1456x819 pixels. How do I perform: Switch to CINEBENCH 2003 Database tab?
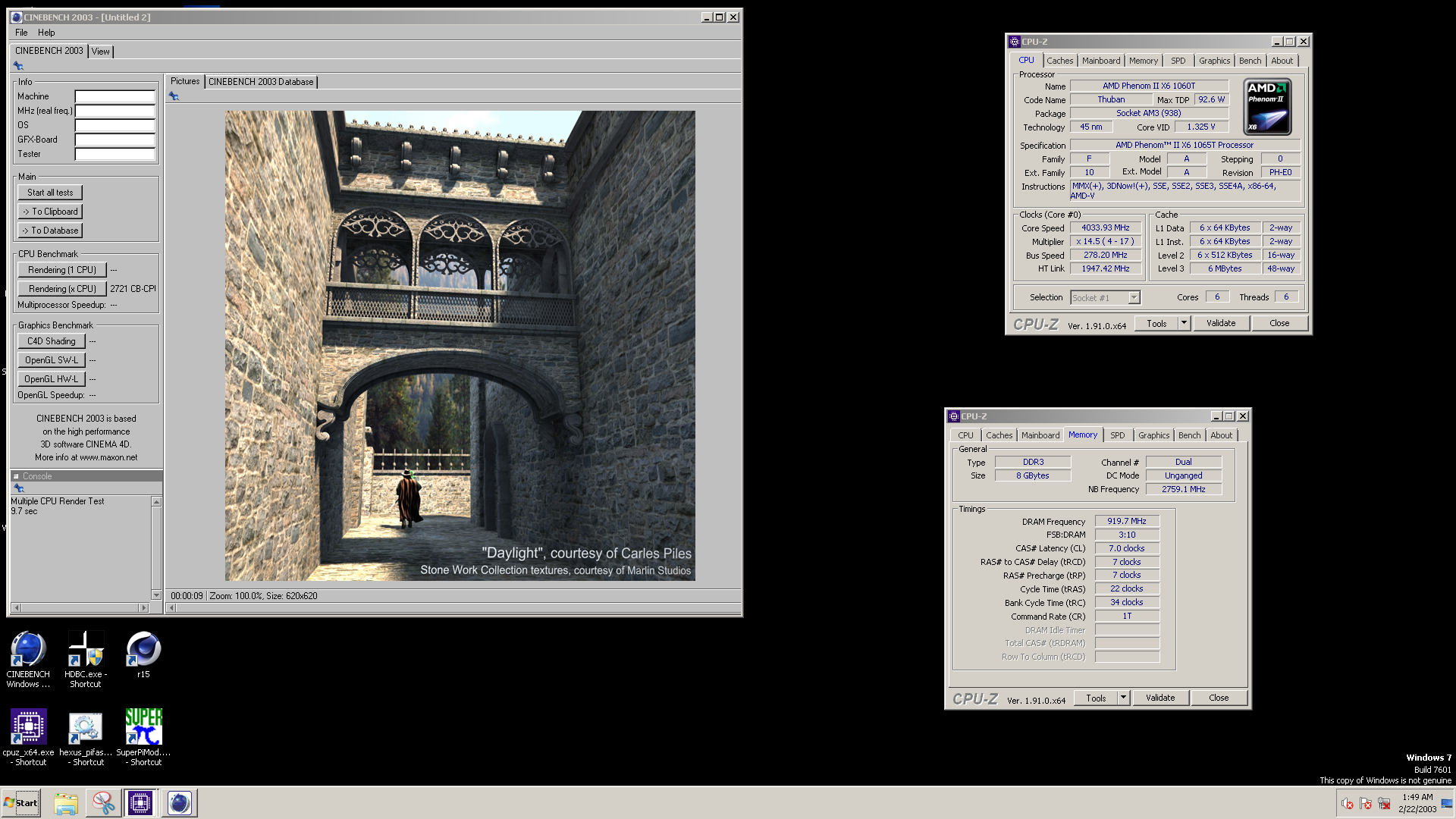tap(261, 82)
